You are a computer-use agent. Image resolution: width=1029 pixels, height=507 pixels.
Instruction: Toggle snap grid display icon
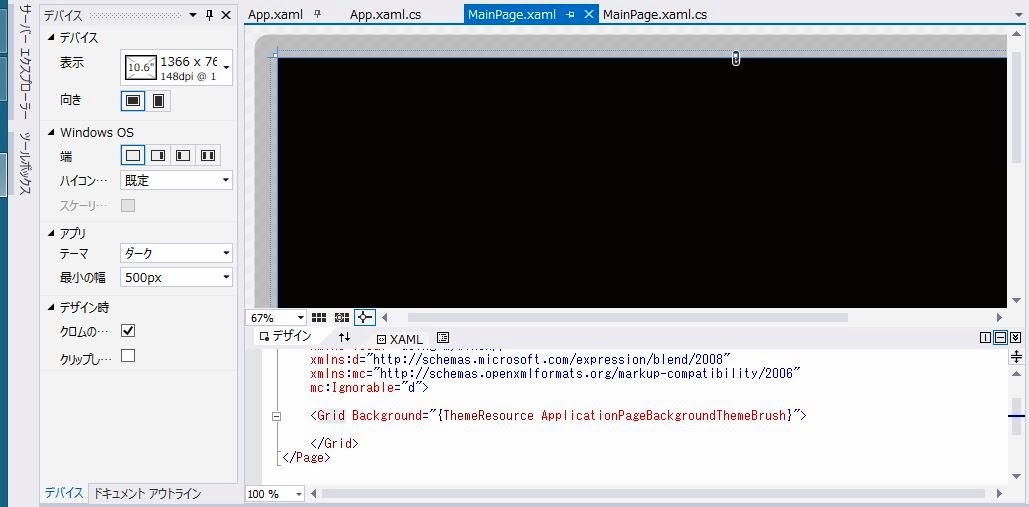click(319, 318)
